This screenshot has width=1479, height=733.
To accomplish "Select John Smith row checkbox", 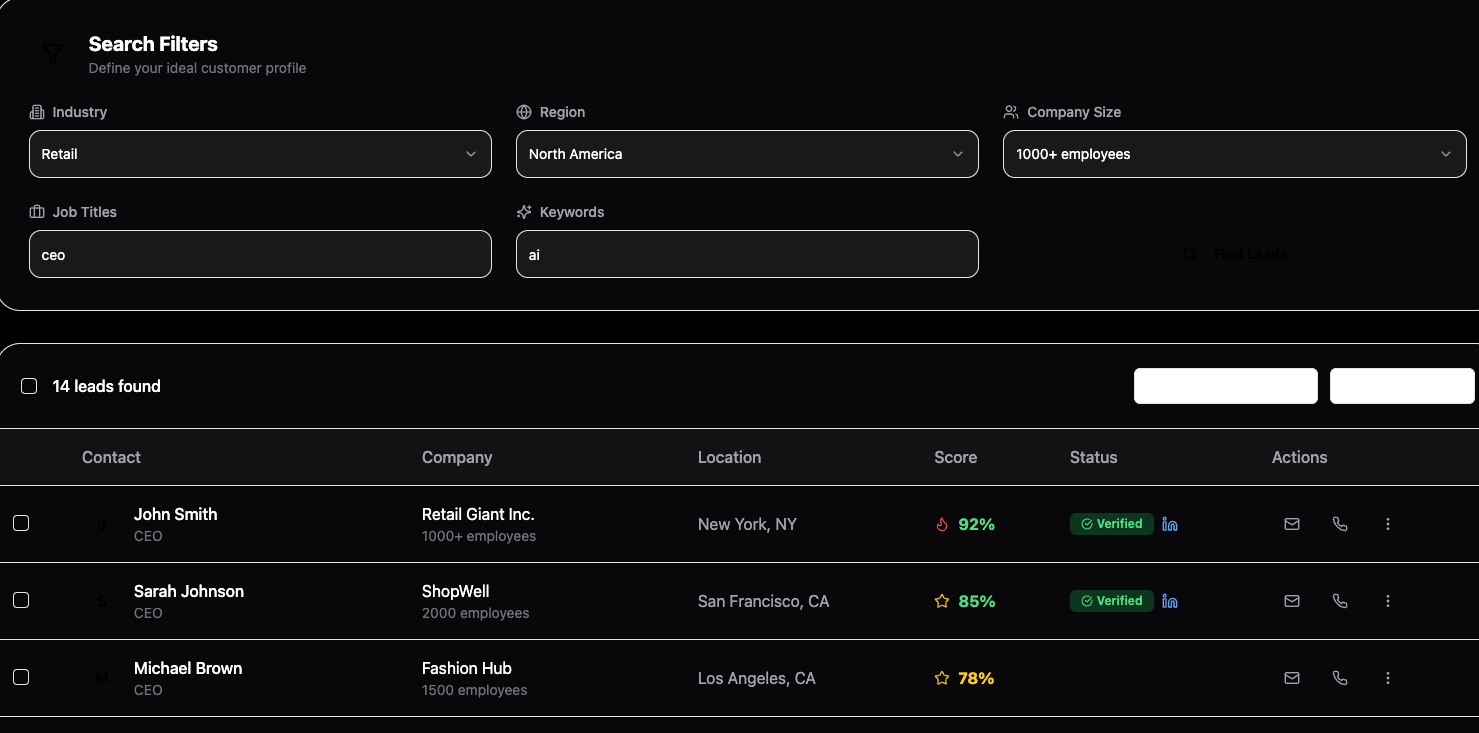I will tap(21, 523).
